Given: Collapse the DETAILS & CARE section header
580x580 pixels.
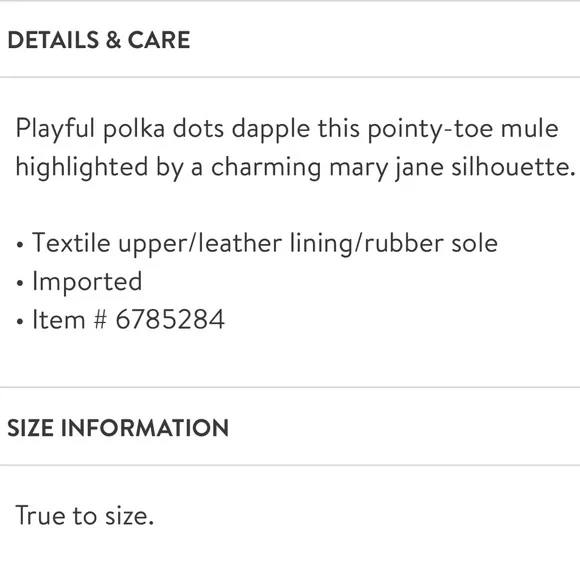Looking at the screenshot, I should coord(290,40).
